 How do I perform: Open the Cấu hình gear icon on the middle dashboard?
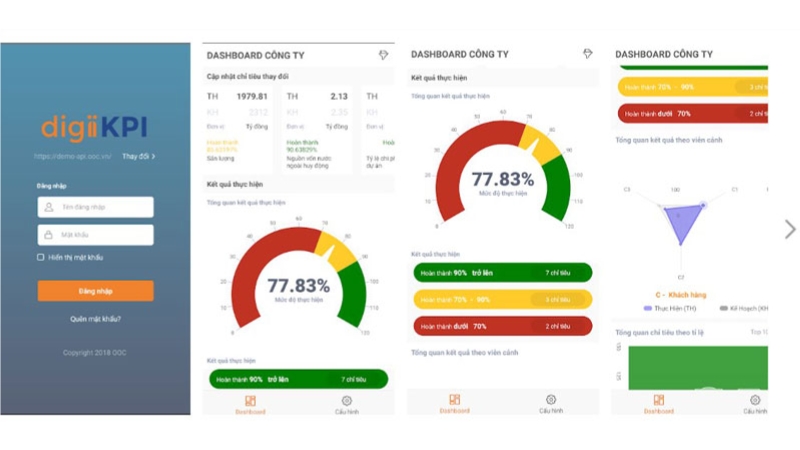[551, 400]
